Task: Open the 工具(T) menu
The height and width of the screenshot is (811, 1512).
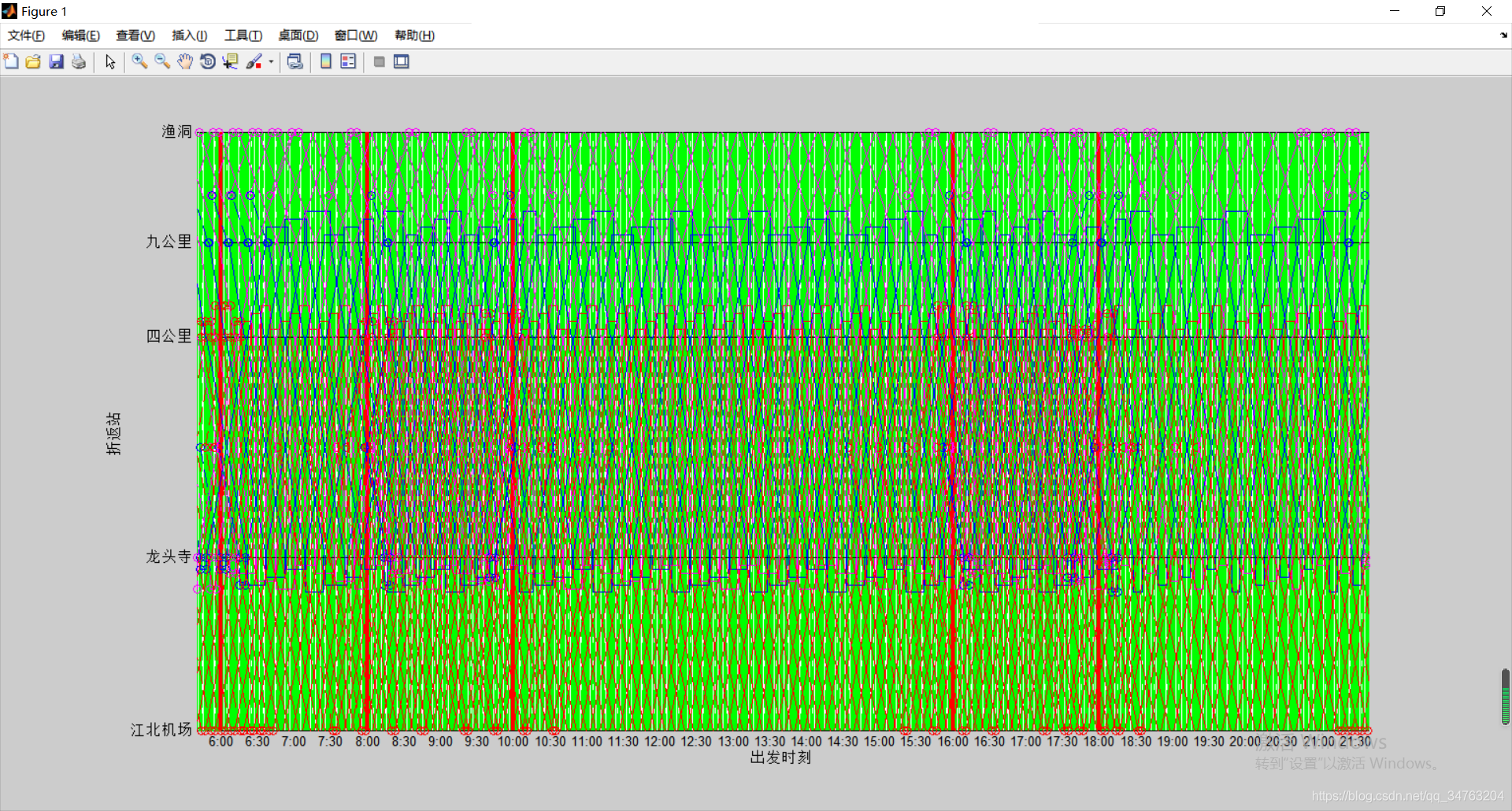Action: 243,35
